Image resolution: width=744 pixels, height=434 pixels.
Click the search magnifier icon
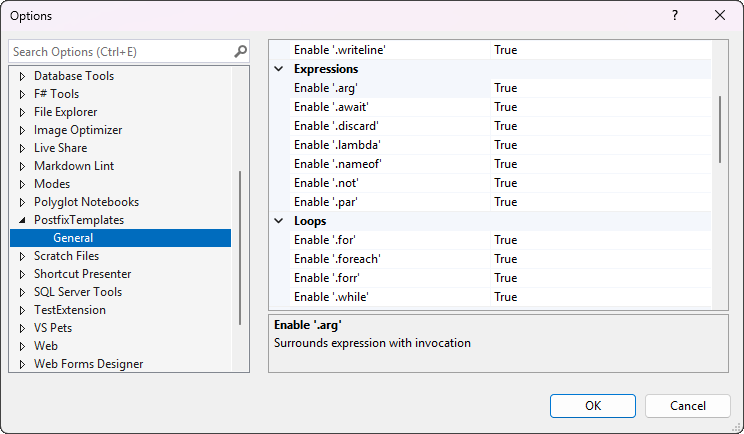240,51
